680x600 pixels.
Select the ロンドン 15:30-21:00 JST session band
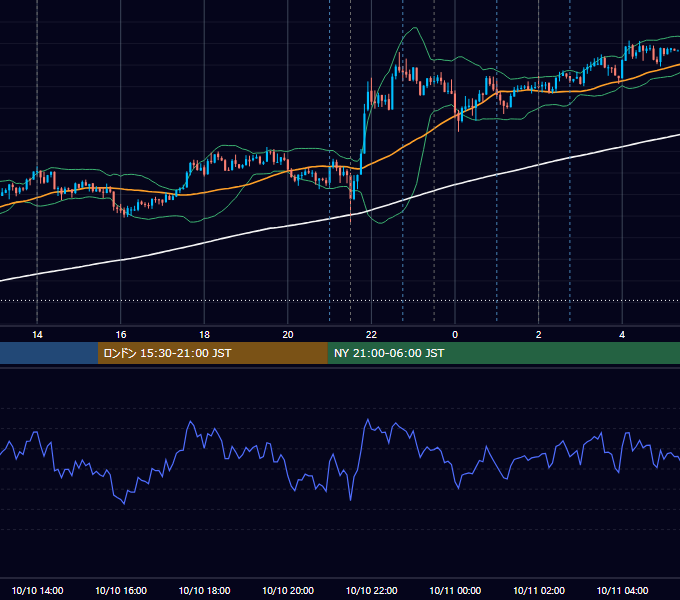212,353
